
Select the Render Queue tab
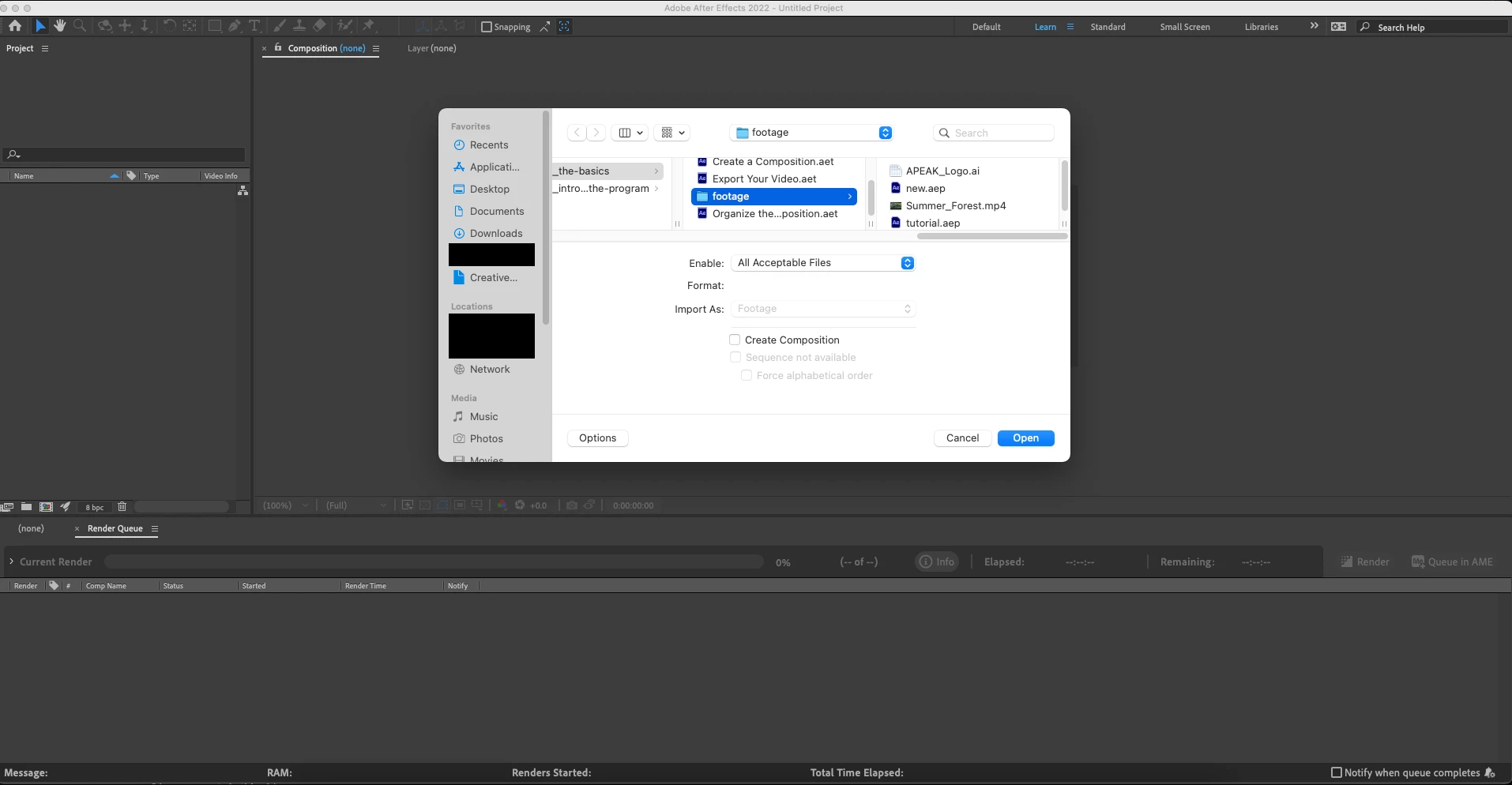coord(115,528)
